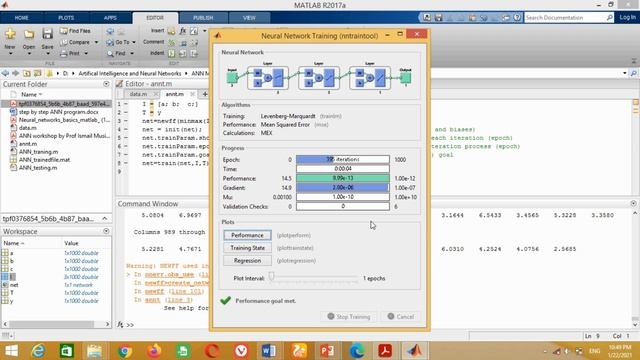Screen dimensions: 640x360
Task: Click the Regression plot button
Action: (x=247, y=260)
